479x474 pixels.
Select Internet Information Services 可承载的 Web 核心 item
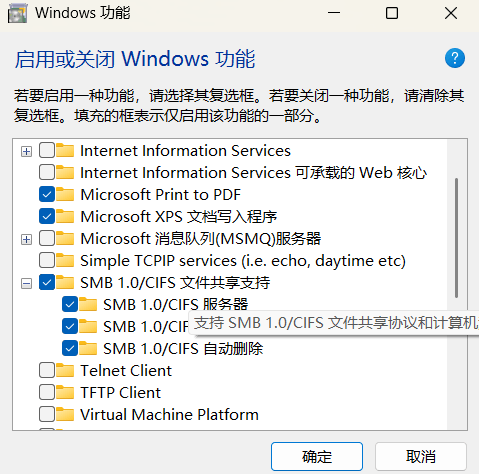pos(253,173)
